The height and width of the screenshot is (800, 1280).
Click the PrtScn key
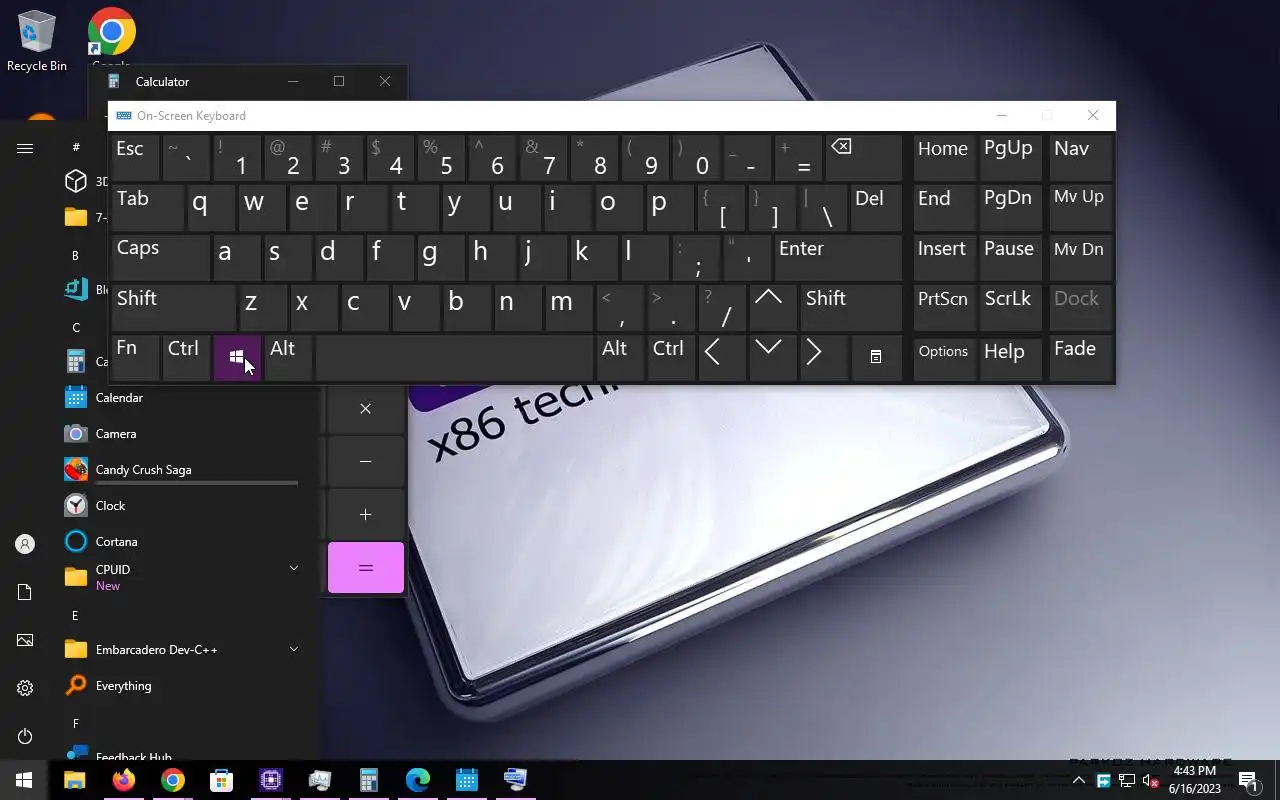tap(945, 307)
